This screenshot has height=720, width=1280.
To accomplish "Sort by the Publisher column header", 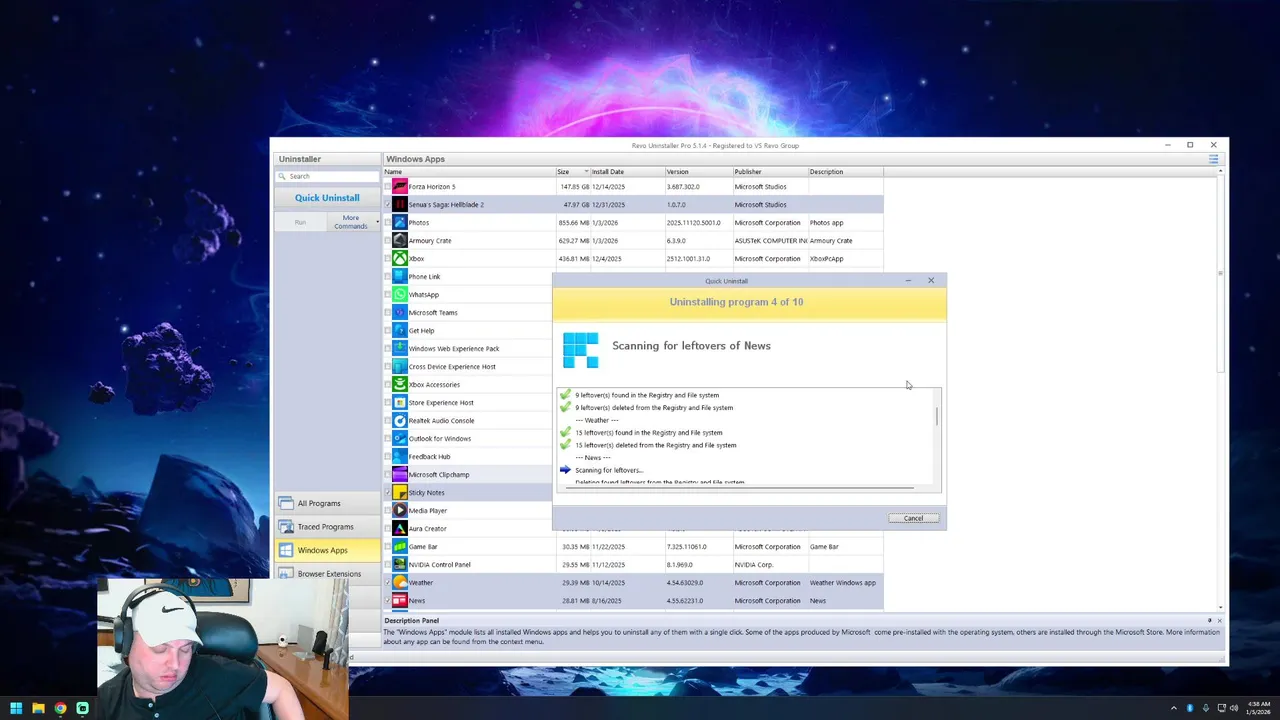I will tap(770, 172).
